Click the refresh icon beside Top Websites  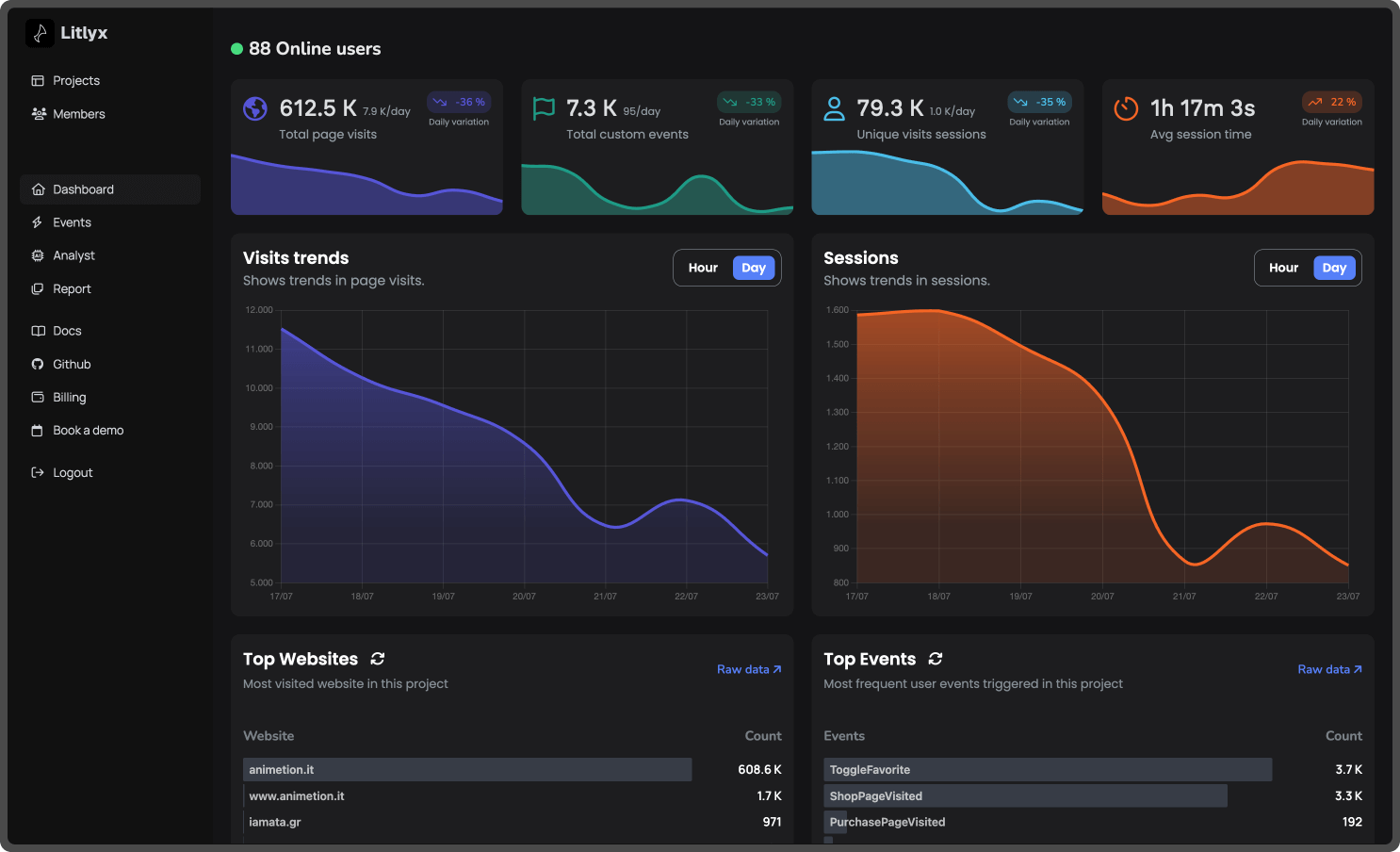click(x=378, y=659)
